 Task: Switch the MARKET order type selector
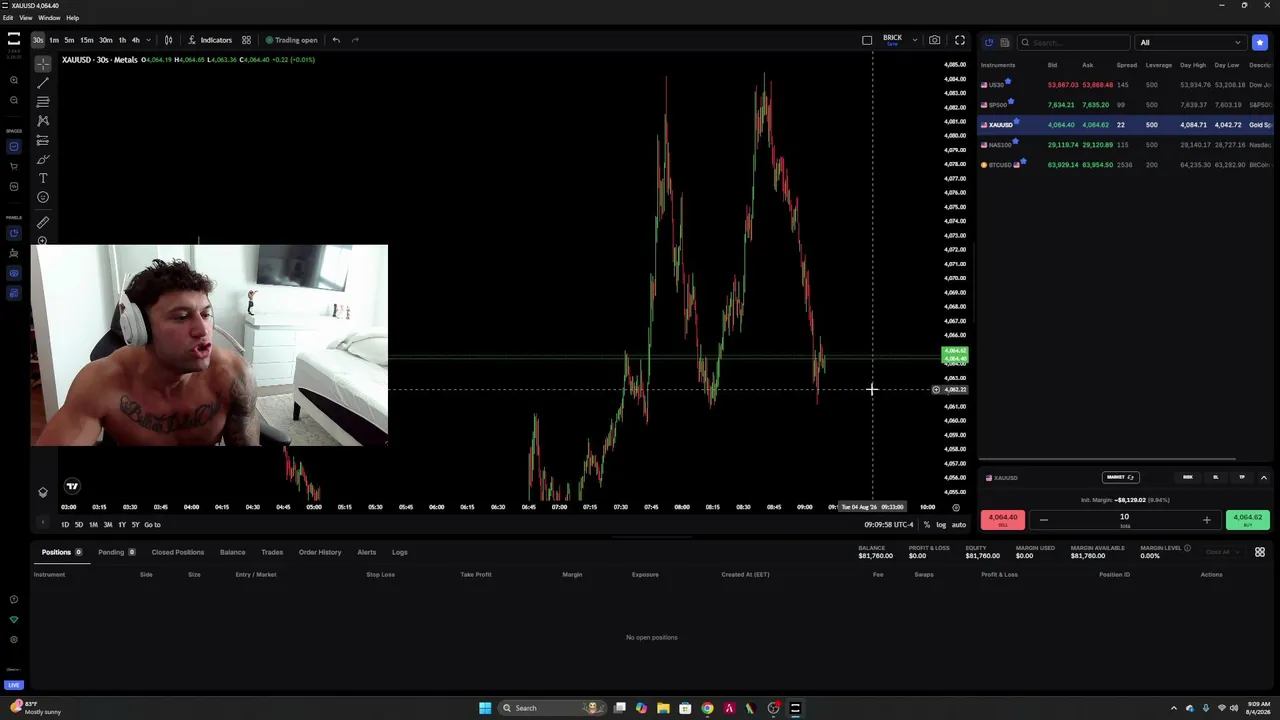1120,477
